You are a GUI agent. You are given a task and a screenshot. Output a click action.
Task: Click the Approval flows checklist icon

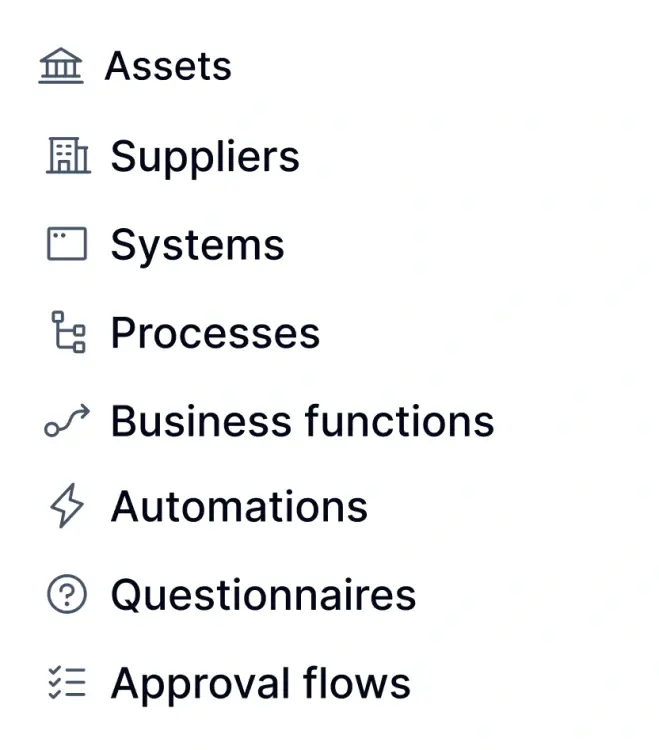pyautogui.click(x=67, y=684)
